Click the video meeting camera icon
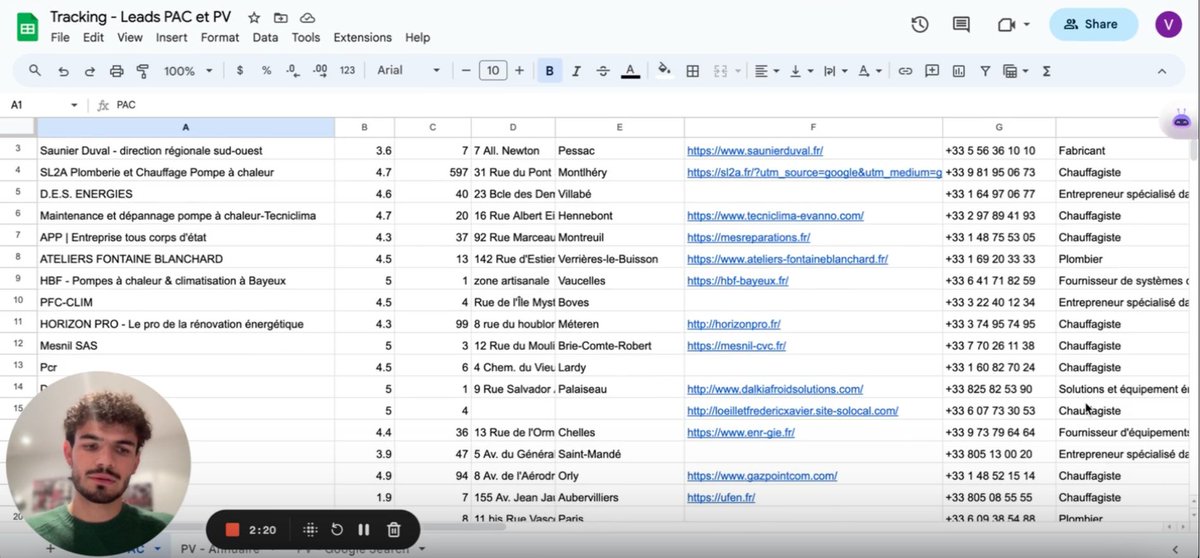This screenshot has width=1200, height=558. pos(1005,24)
